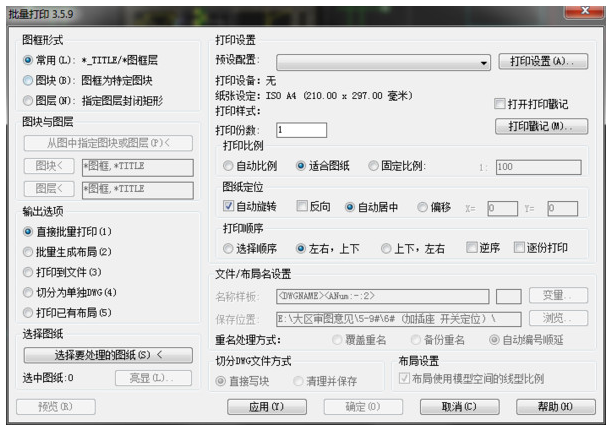Click the 应用(Y) button

[x=267, y=407]
